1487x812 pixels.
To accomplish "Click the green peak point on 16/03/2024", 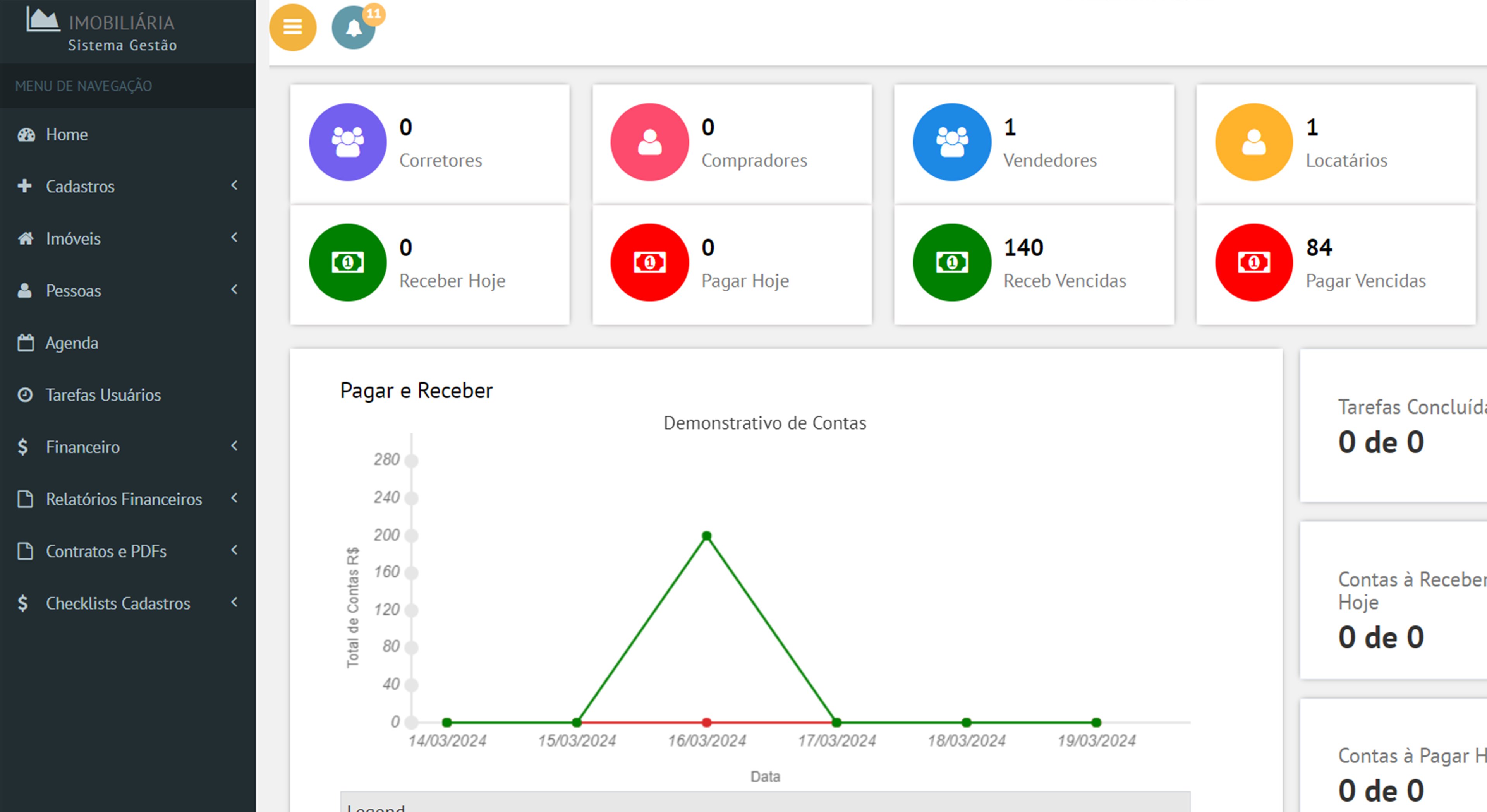I will [x=706, y=536].
